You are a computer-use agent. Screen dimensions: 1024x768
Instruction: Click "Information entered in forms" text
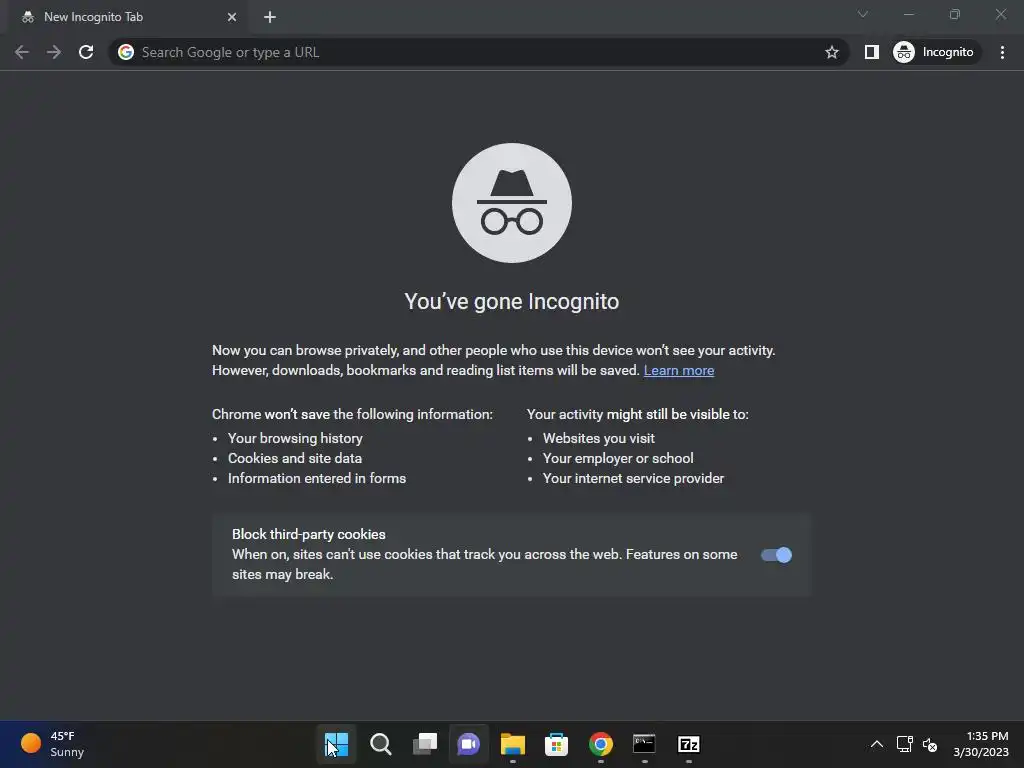tap(317, 479)
